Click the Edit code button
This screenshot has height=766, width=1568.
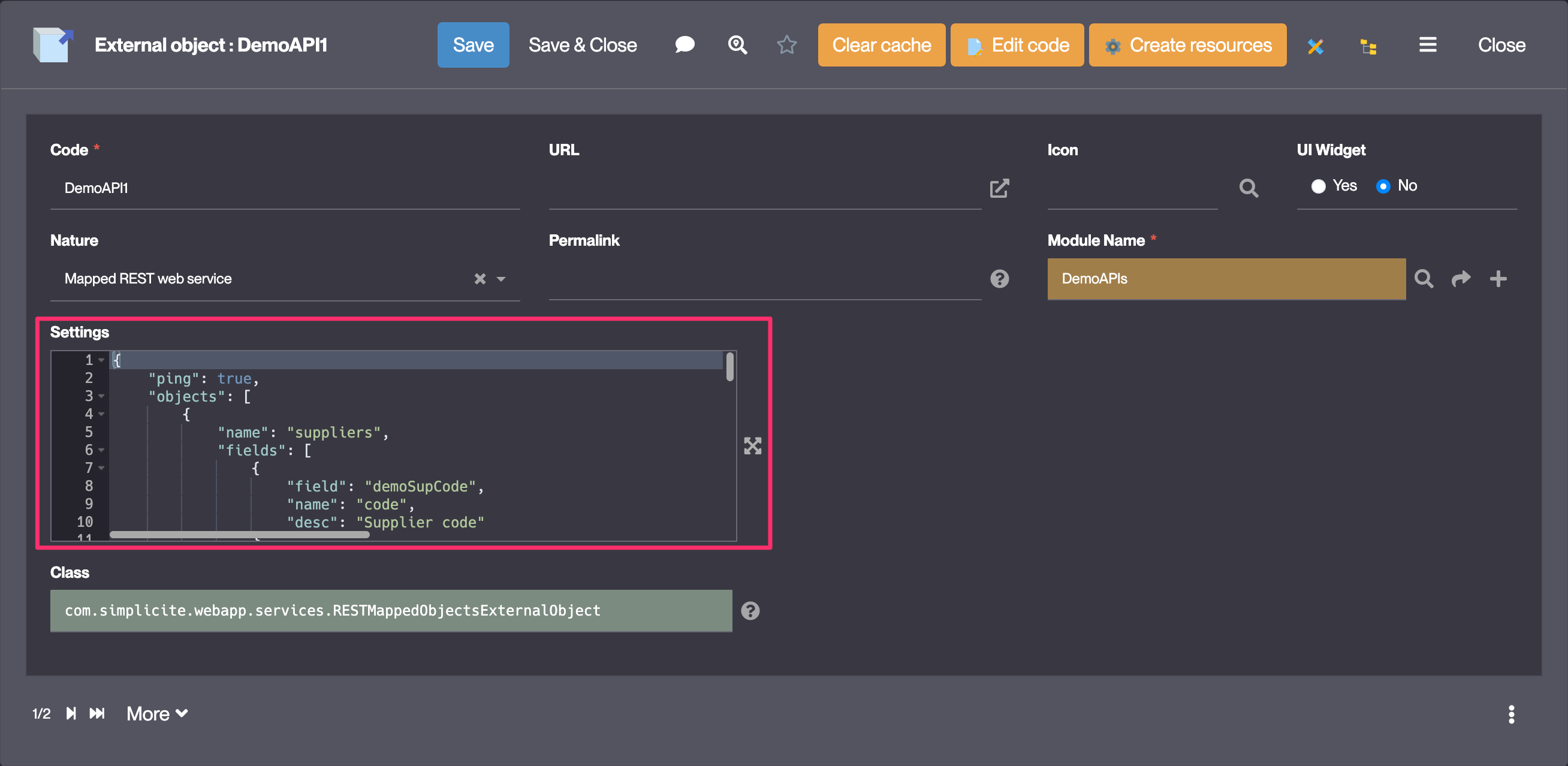(1017, 45)
